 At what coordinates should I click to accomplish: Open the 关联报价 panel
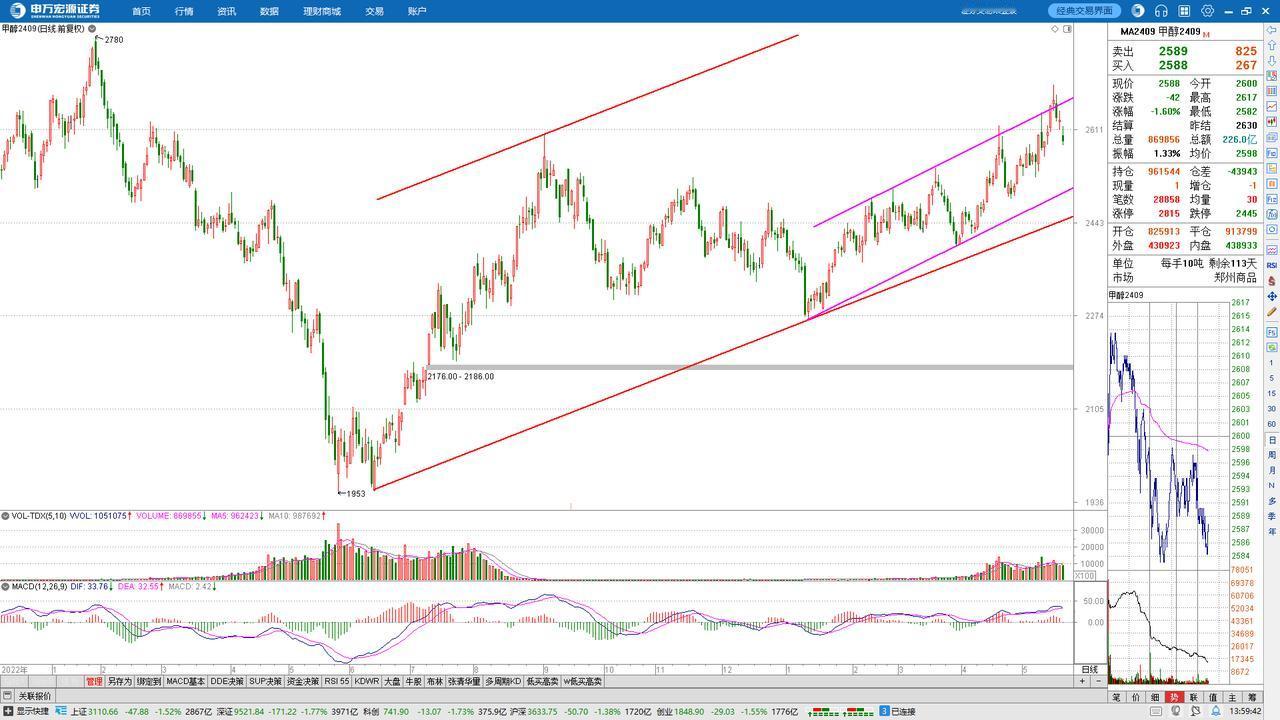click(34, 696)
